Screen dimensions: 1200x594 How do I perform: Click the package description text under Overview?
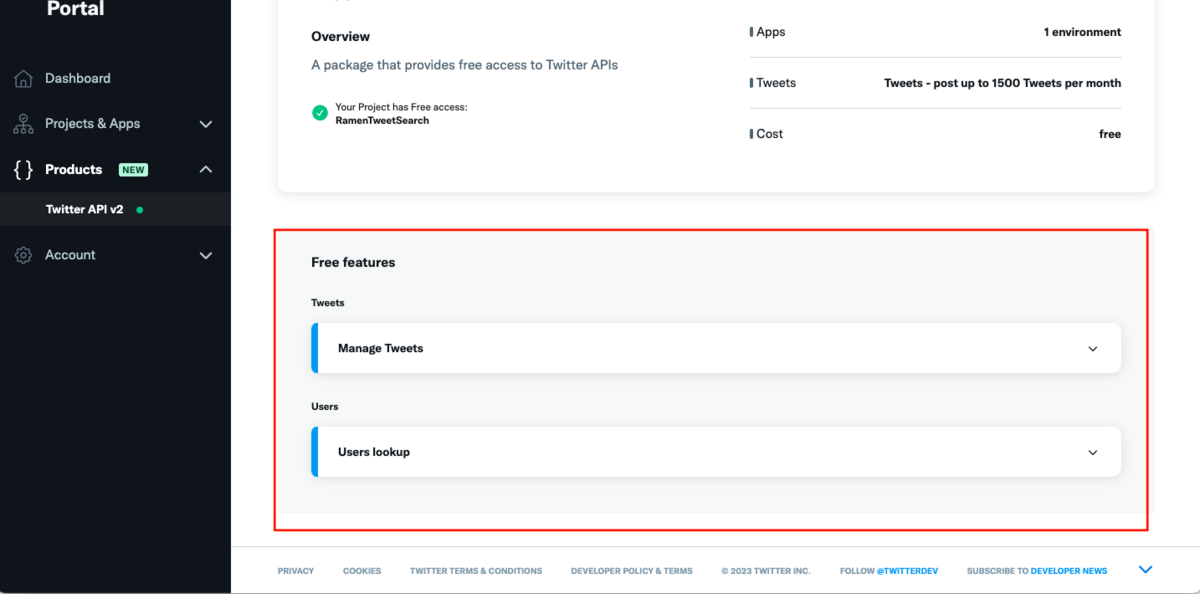click(465, 65)
